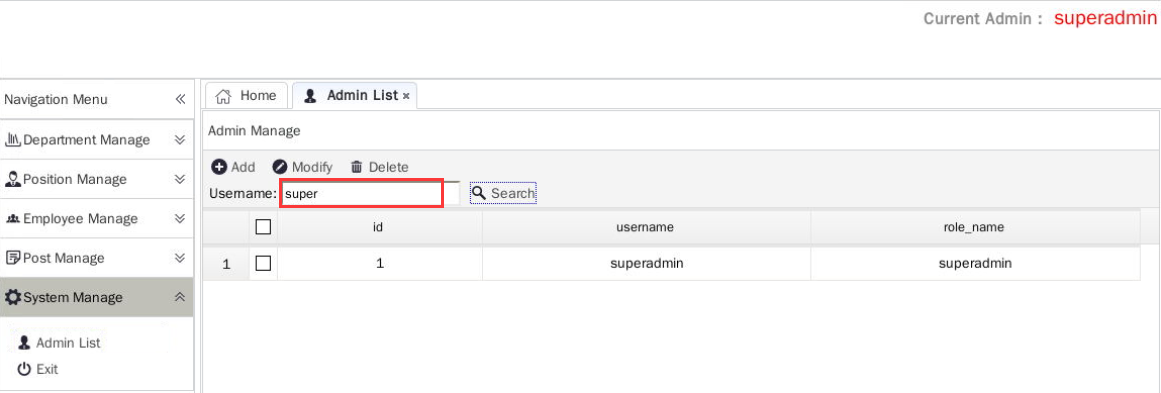Click the Delete trash icon
Viewport: 1161px width, 393px height.
tap(357, 167)
